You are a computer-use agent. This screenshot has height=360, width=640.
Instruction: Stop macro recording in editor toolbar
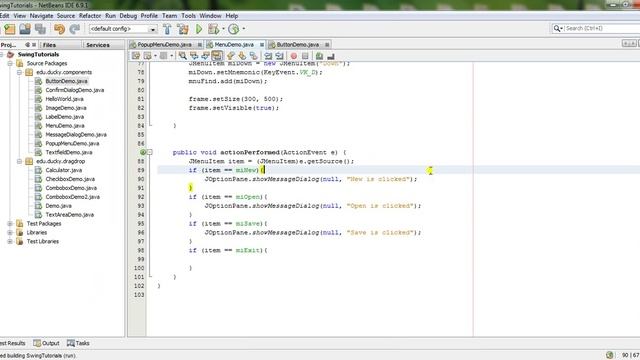[x=305, y=56]
